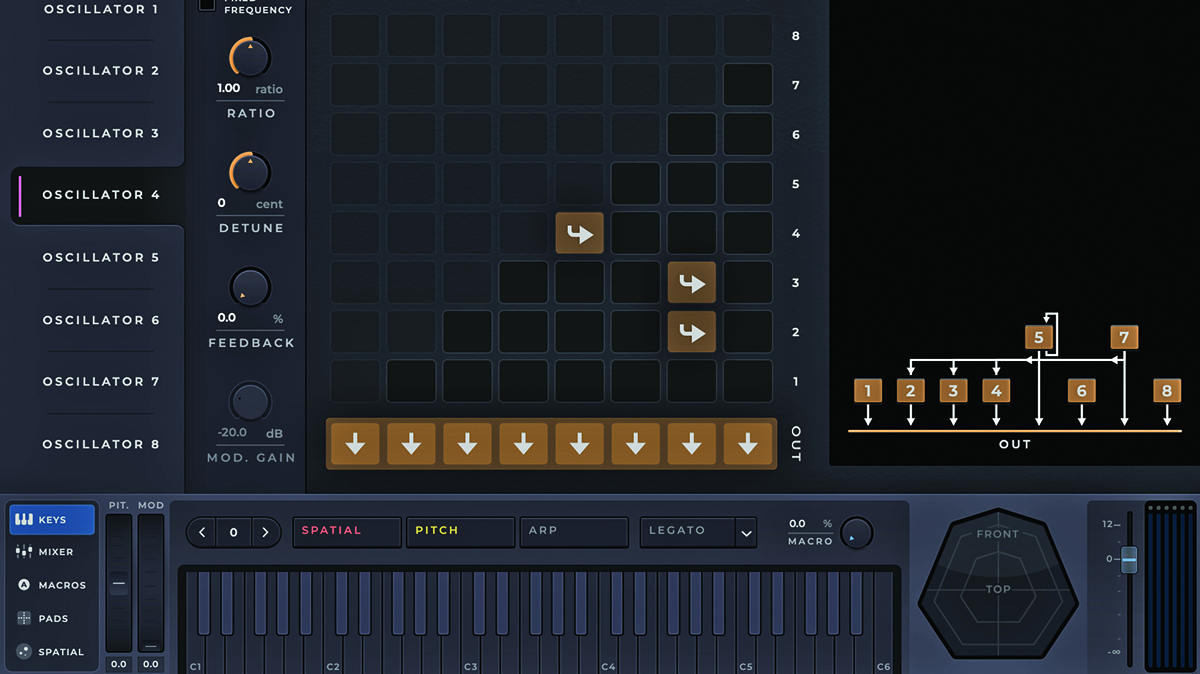Select the Oscillator 5 tab

(x=101, y=257)
